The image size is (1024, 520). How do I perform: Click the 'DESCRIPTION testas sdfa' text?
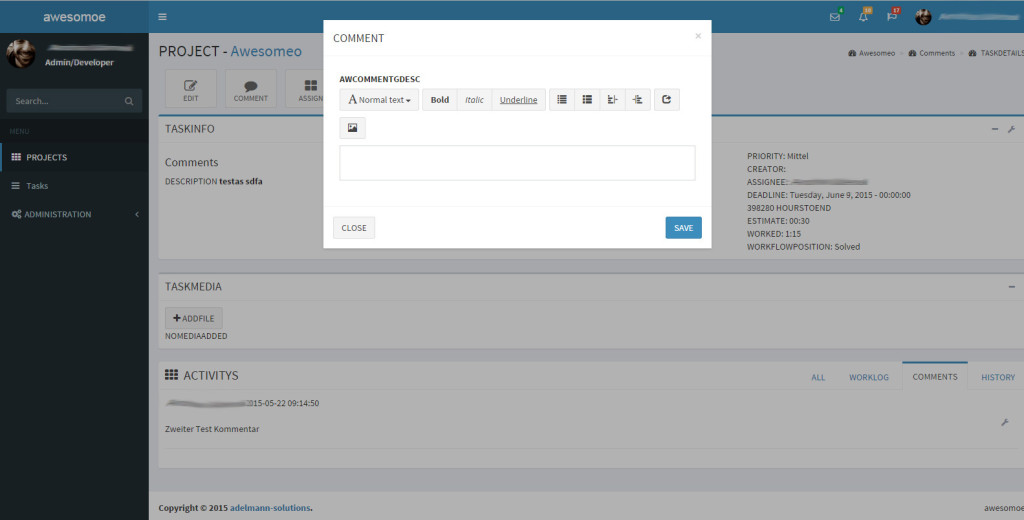pyautogui.click(x=214, y=181)
